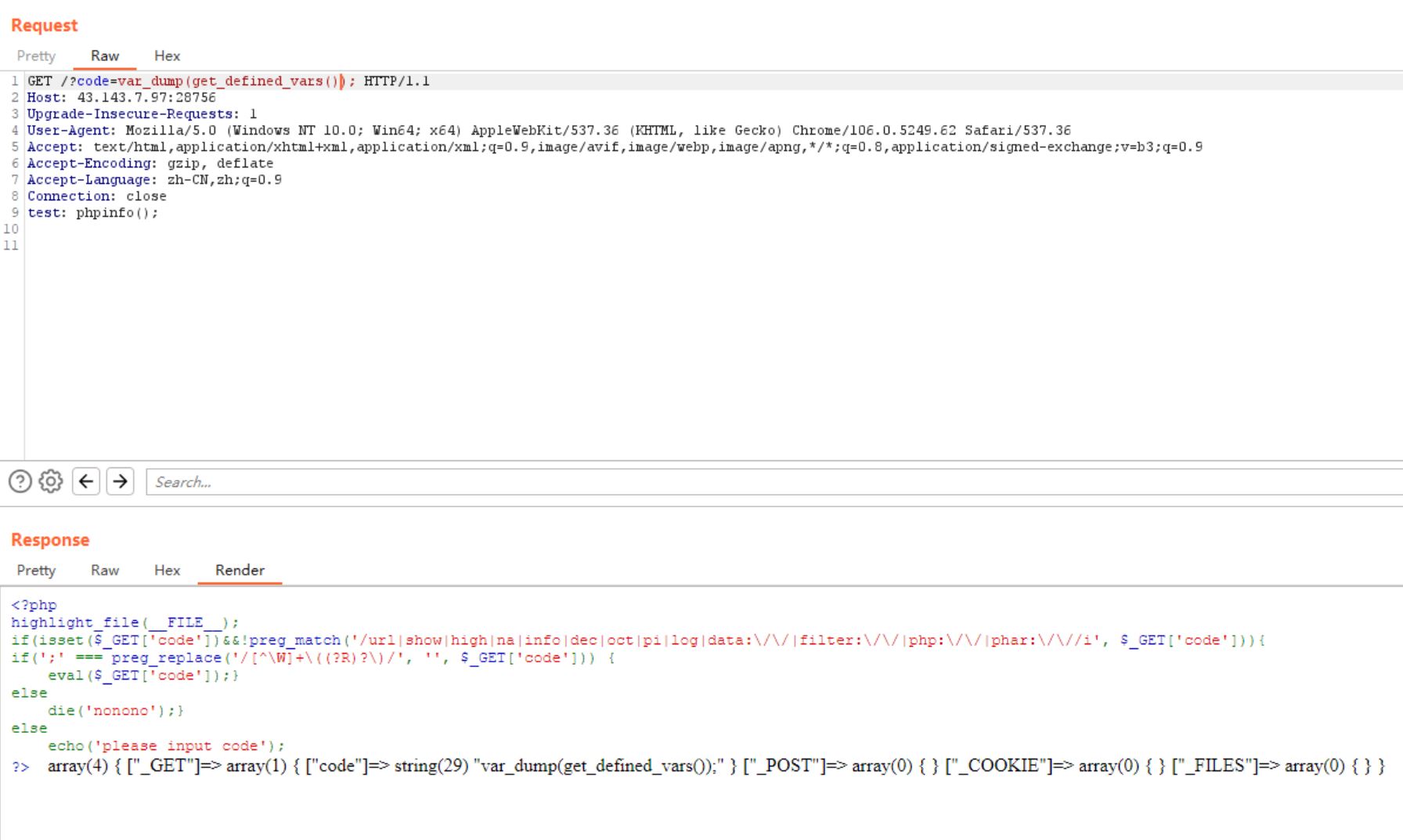Go to next search match arrow

pos(120,481)
